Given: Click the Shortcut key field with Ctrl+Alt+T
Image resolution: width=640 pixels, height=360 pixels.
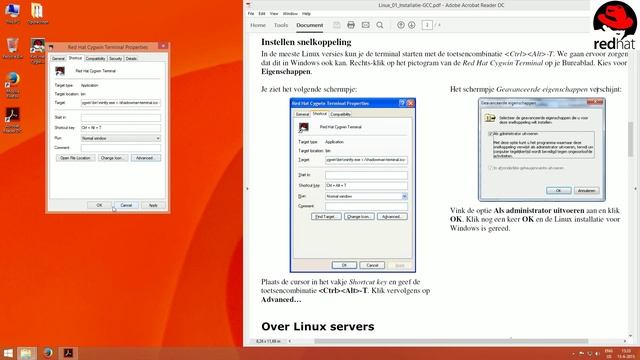Looking at the screenshot, I should pyautogui.click(x=120, y=128).
